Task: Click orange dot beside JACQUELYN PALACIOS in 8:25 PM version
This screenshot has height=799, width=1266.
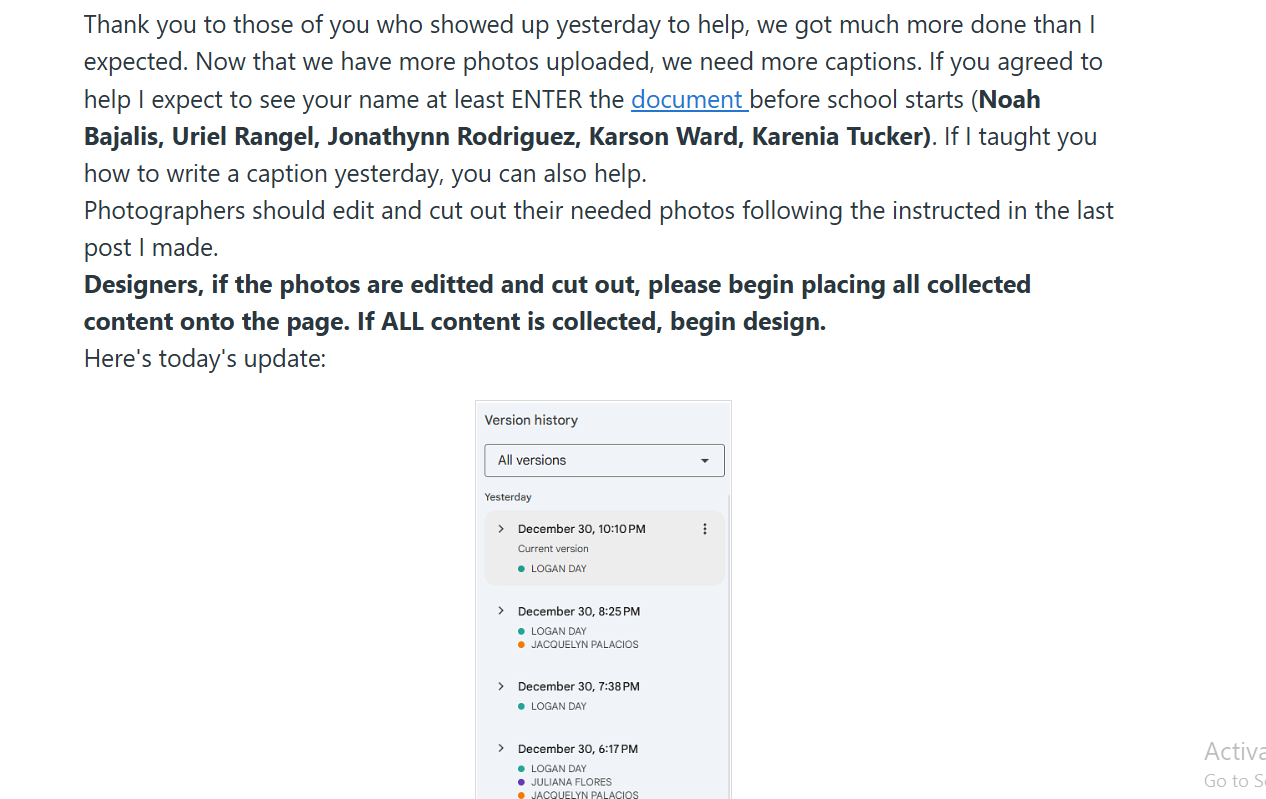Action: pyautogui.click(x=521, y=645)
